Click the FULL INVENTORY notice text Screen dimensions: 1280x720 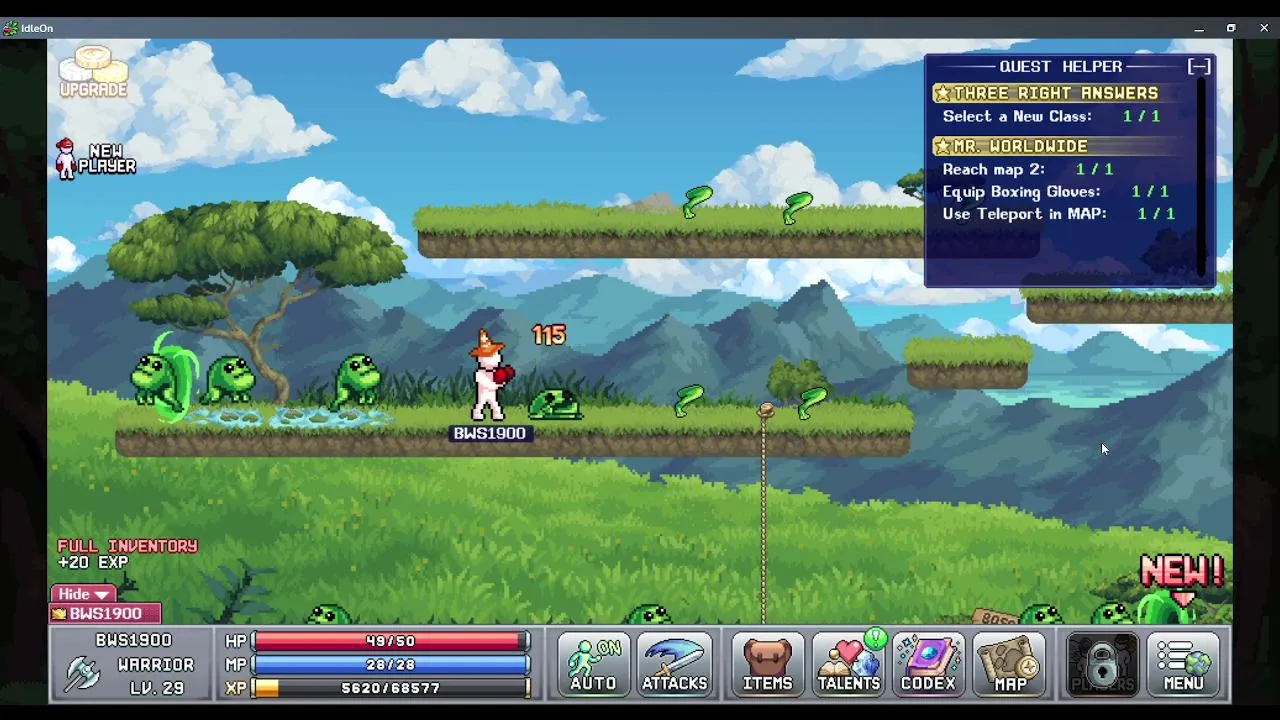(128, 546)
